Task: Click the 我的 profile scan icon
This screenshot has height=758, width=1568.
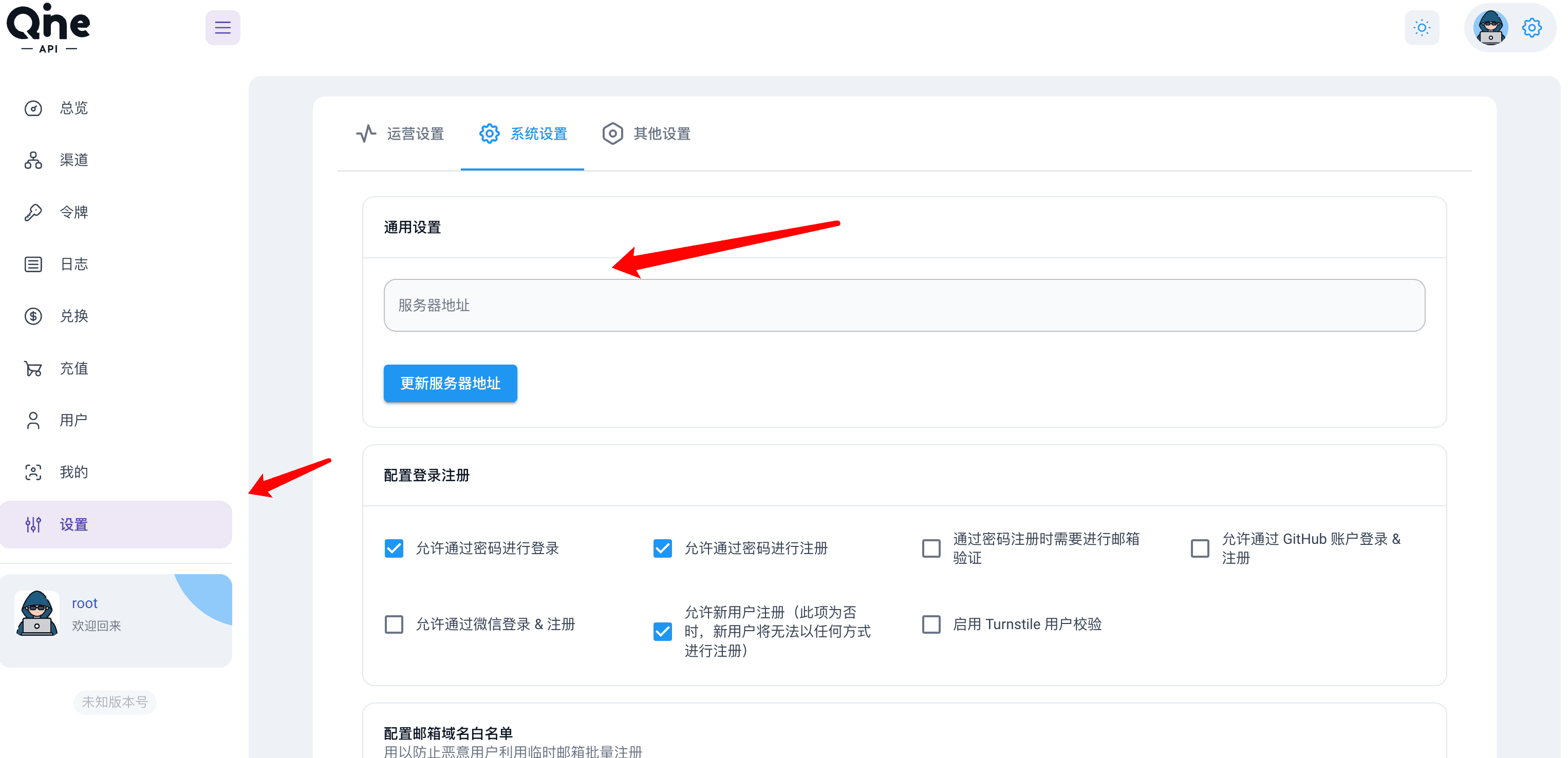Action: tap(33, 472)
